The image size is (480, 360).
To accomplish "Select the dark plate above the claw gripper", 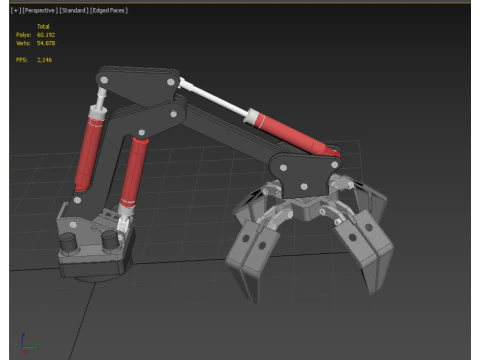I will click(x=304, y=176).
